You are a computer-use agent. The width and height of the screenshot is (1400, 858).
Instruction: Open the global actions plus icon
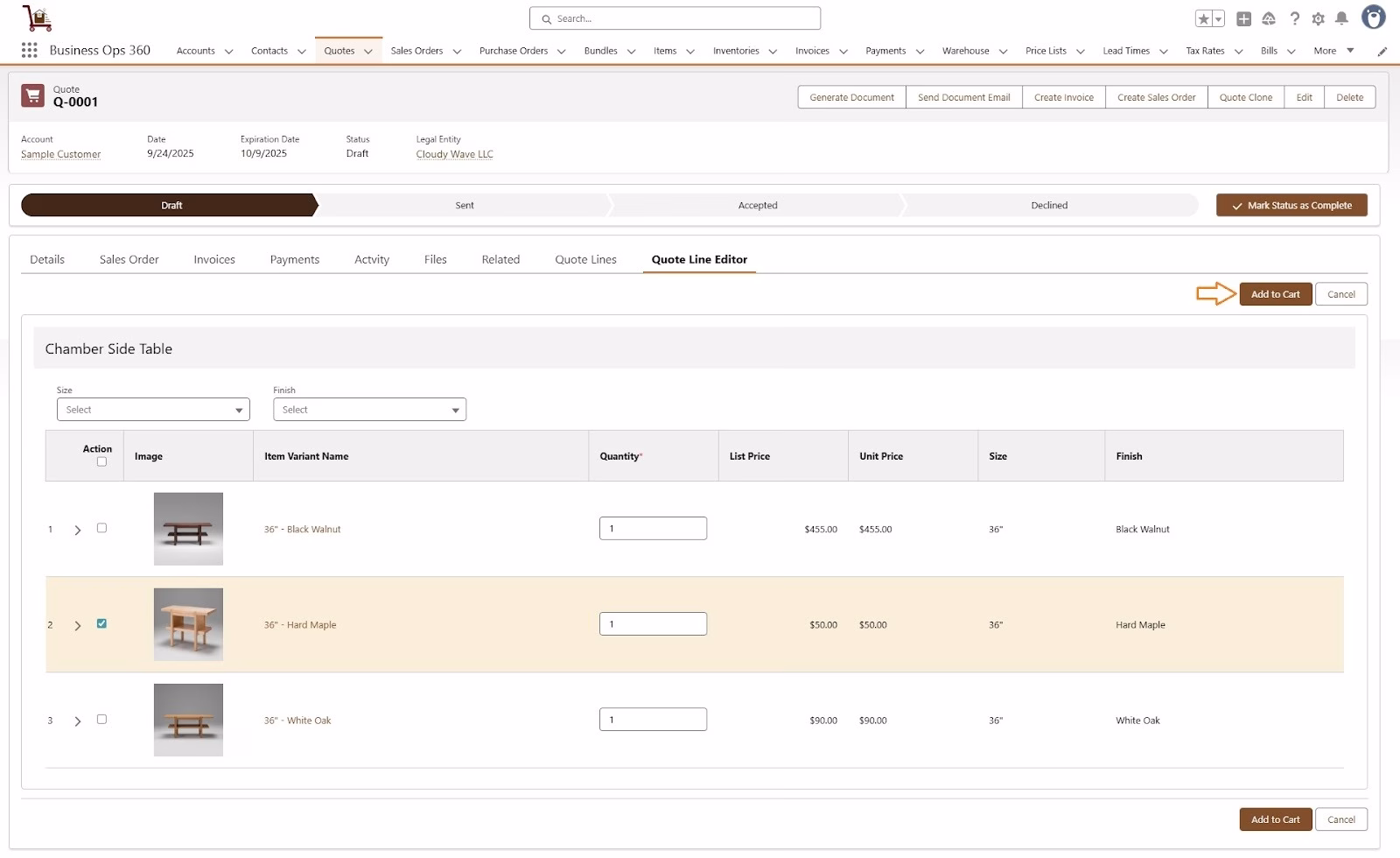click(x=1243, y=19)
